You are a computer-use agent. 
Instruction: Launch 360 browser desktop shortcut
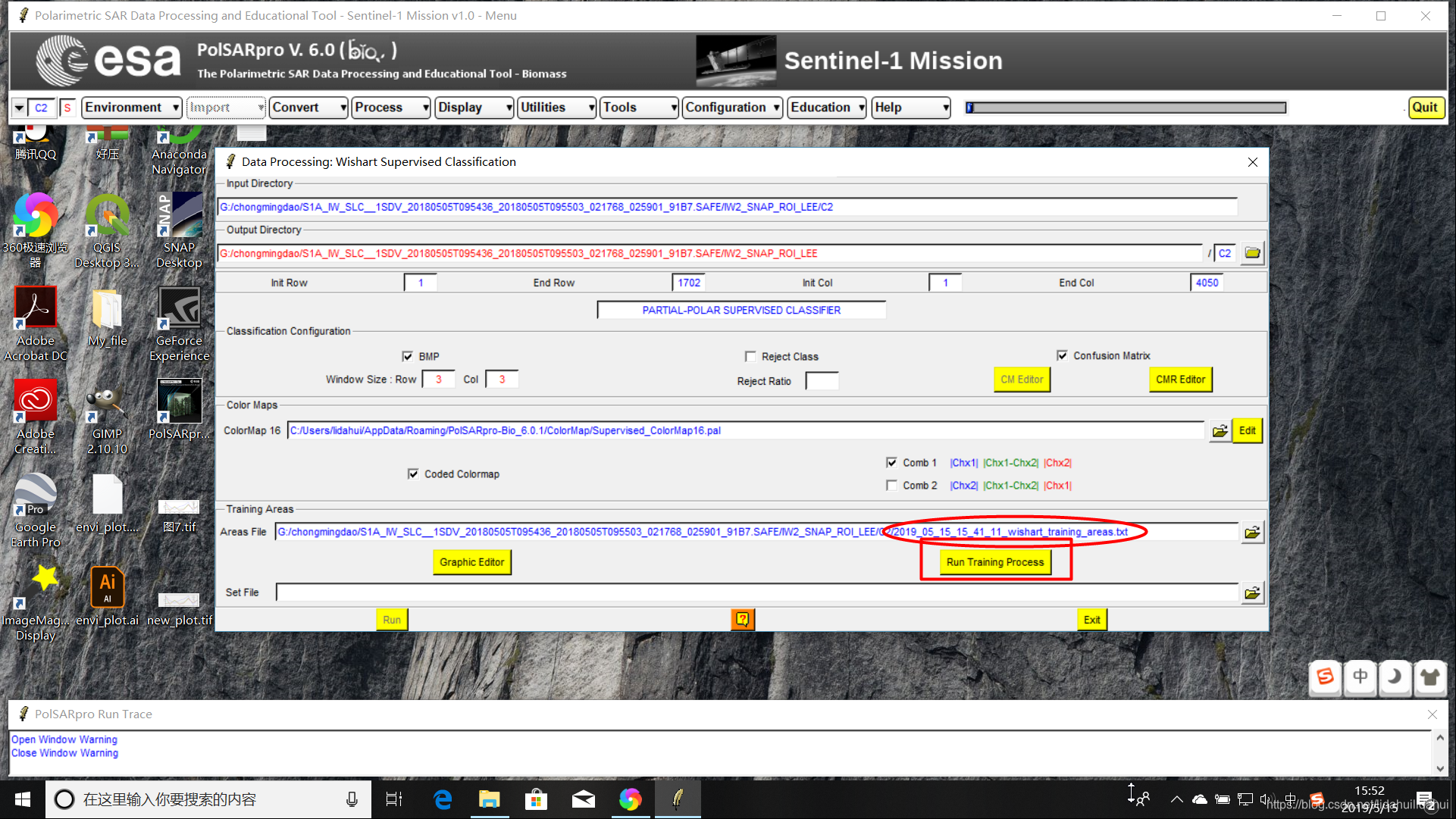click(35, 230)
